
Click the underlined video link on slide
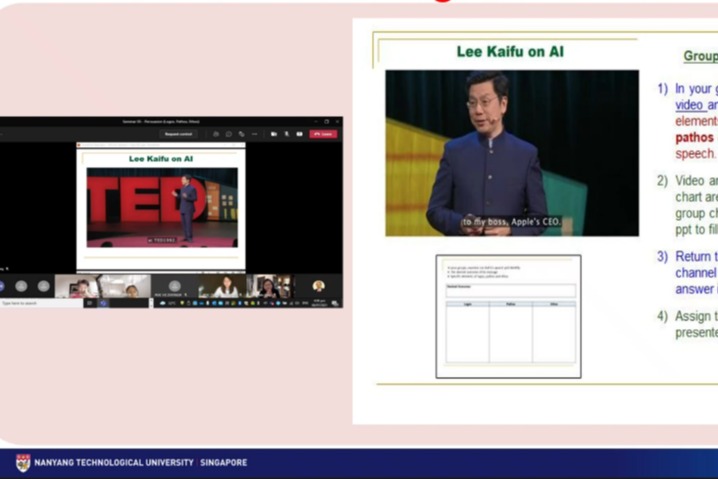[x=688, y=105]
